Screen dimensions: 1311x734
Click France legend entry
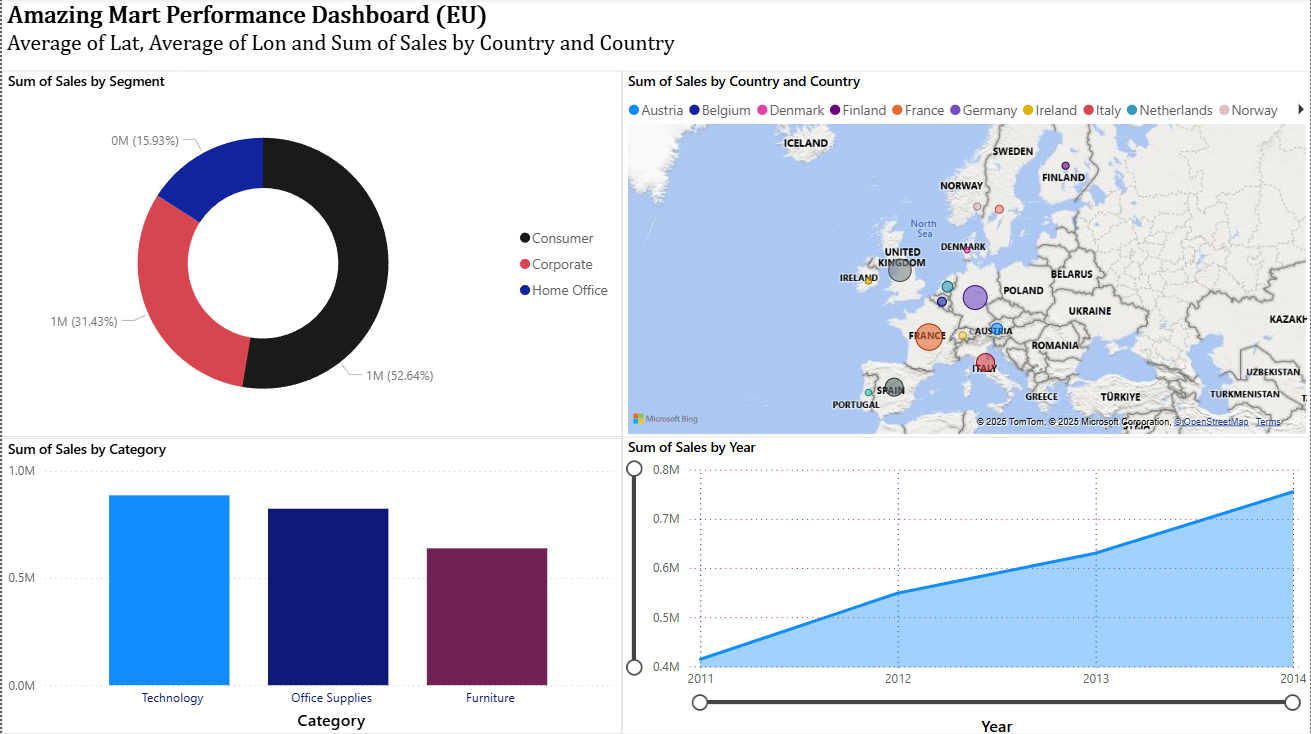pyautogui.click(x=918, y=110)
